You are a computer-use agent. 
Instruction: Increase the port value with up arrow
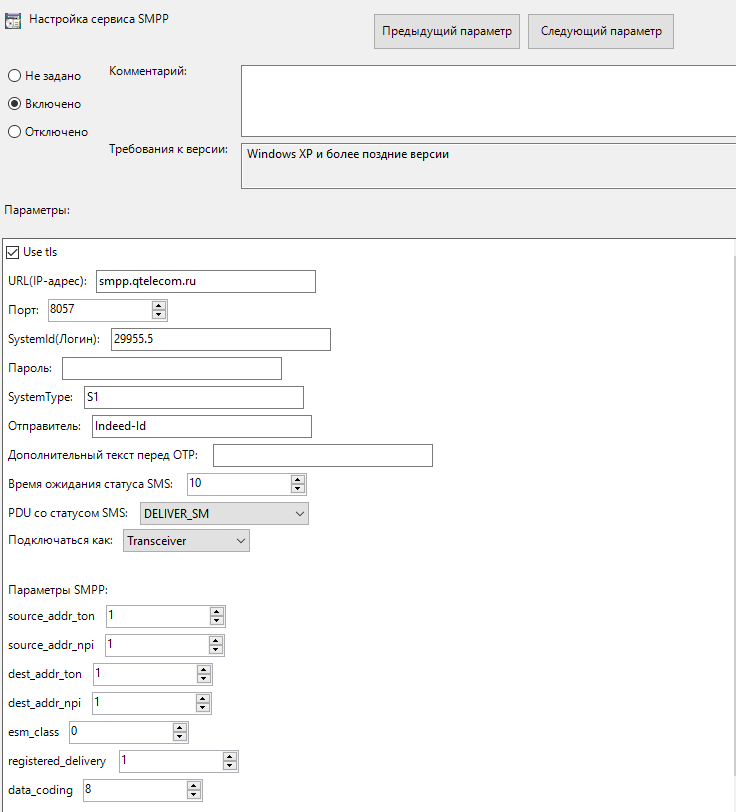[x=159, y=305]
